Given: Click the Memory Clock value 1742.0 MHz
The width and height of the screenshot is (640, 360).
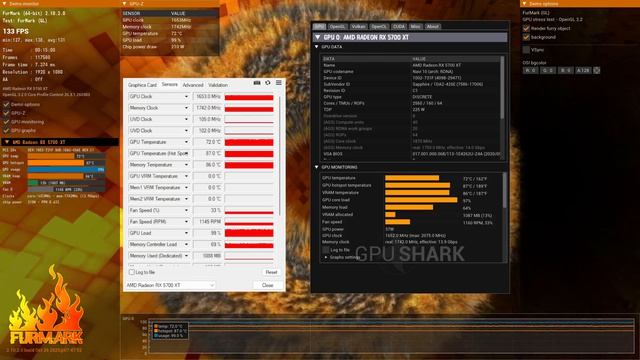Looking at the screenshot, I should tap(208, 108).
